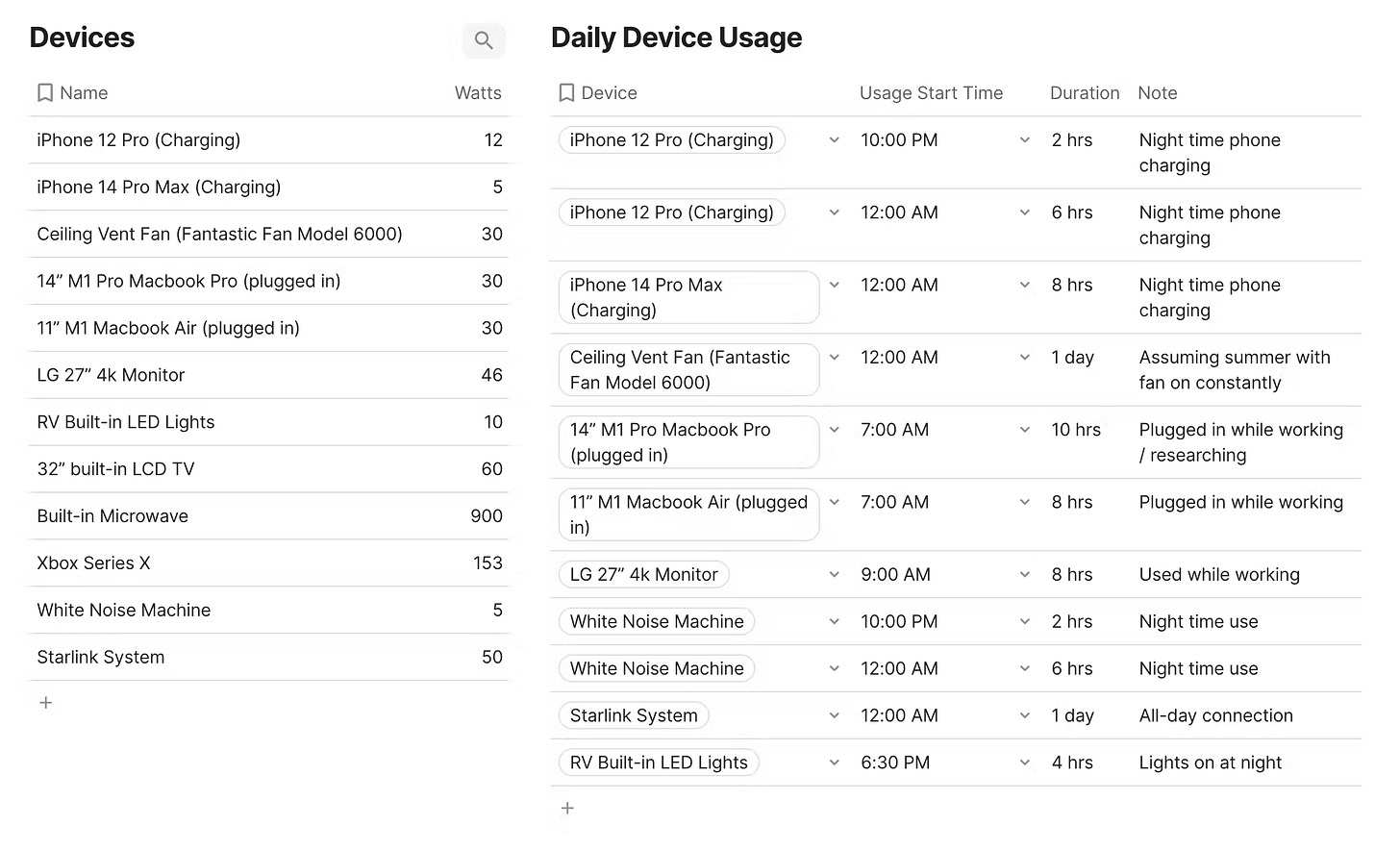The image size is (1400, 850).
Task: Select the 1 day duration for Ceiling Vent Fan
Action: 1072,358
